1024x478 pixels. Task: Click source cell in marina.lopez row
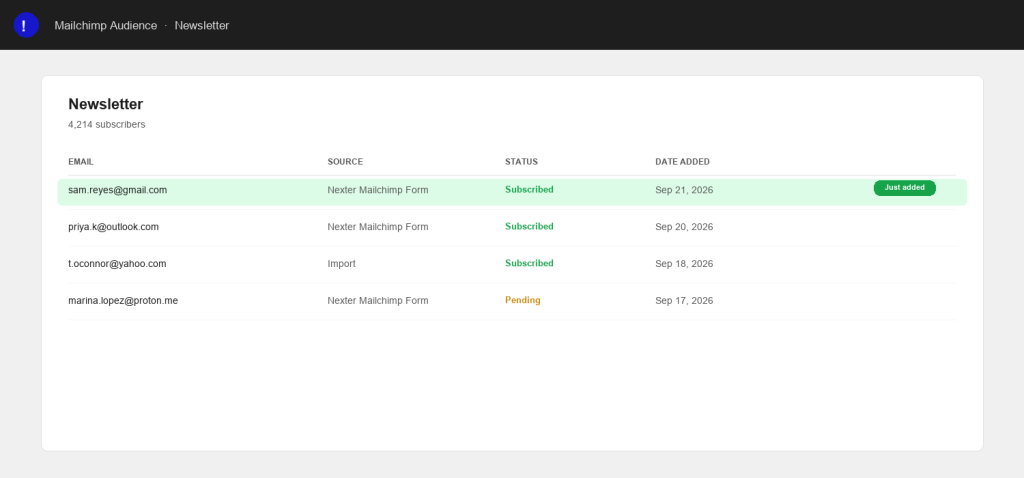[x=378, y=300]
